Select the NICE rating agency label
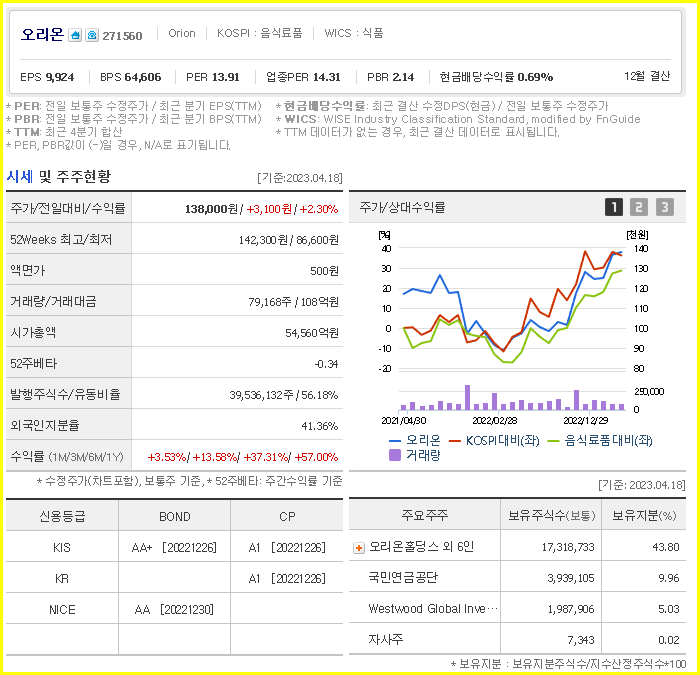The width and height of the screenshot is (700, 675). tap(62, 610)
